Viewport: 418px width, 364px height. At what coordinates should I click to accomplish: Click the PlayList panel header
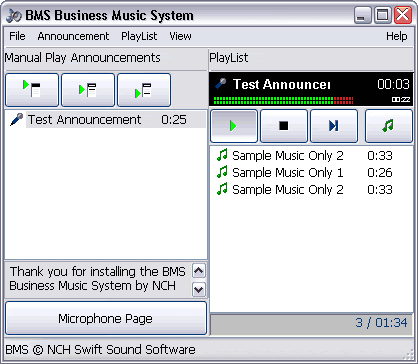[x=229, y=58]
